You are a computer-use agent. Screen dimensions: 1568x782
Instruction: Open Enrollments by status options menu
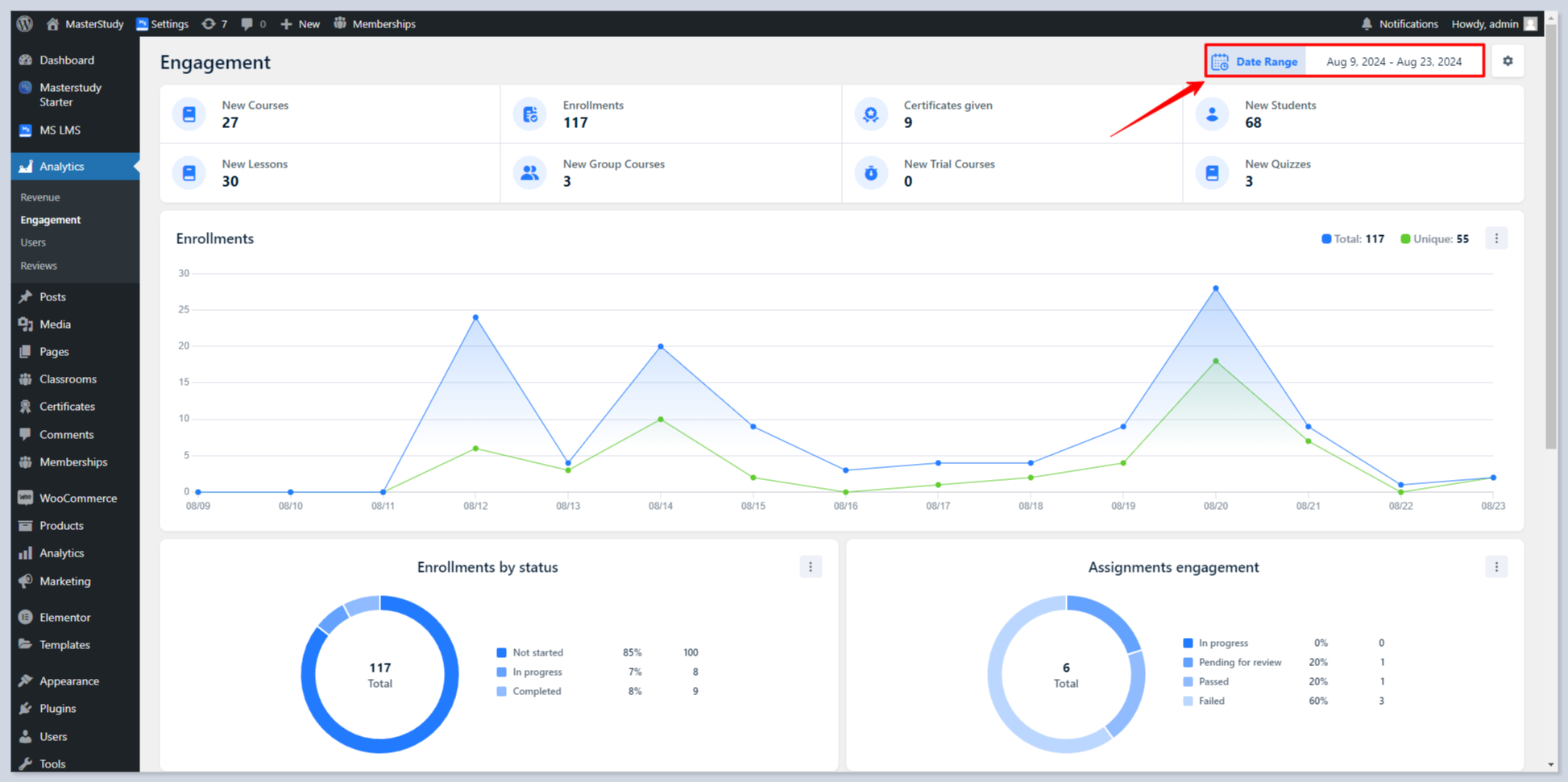(x=810, y=567)
